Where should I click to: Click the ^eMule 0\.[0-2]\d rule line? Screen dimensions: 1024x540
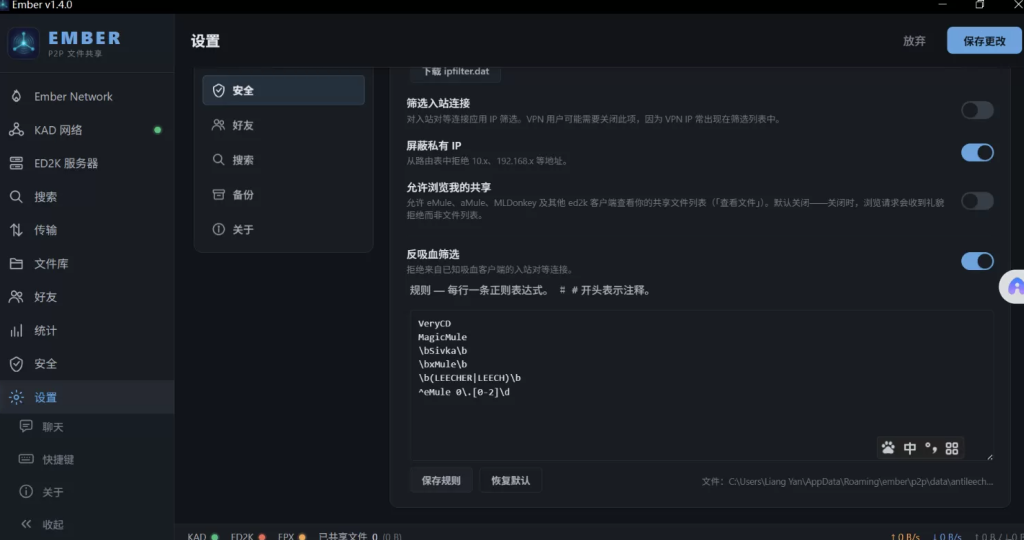[x=464, y=392]
